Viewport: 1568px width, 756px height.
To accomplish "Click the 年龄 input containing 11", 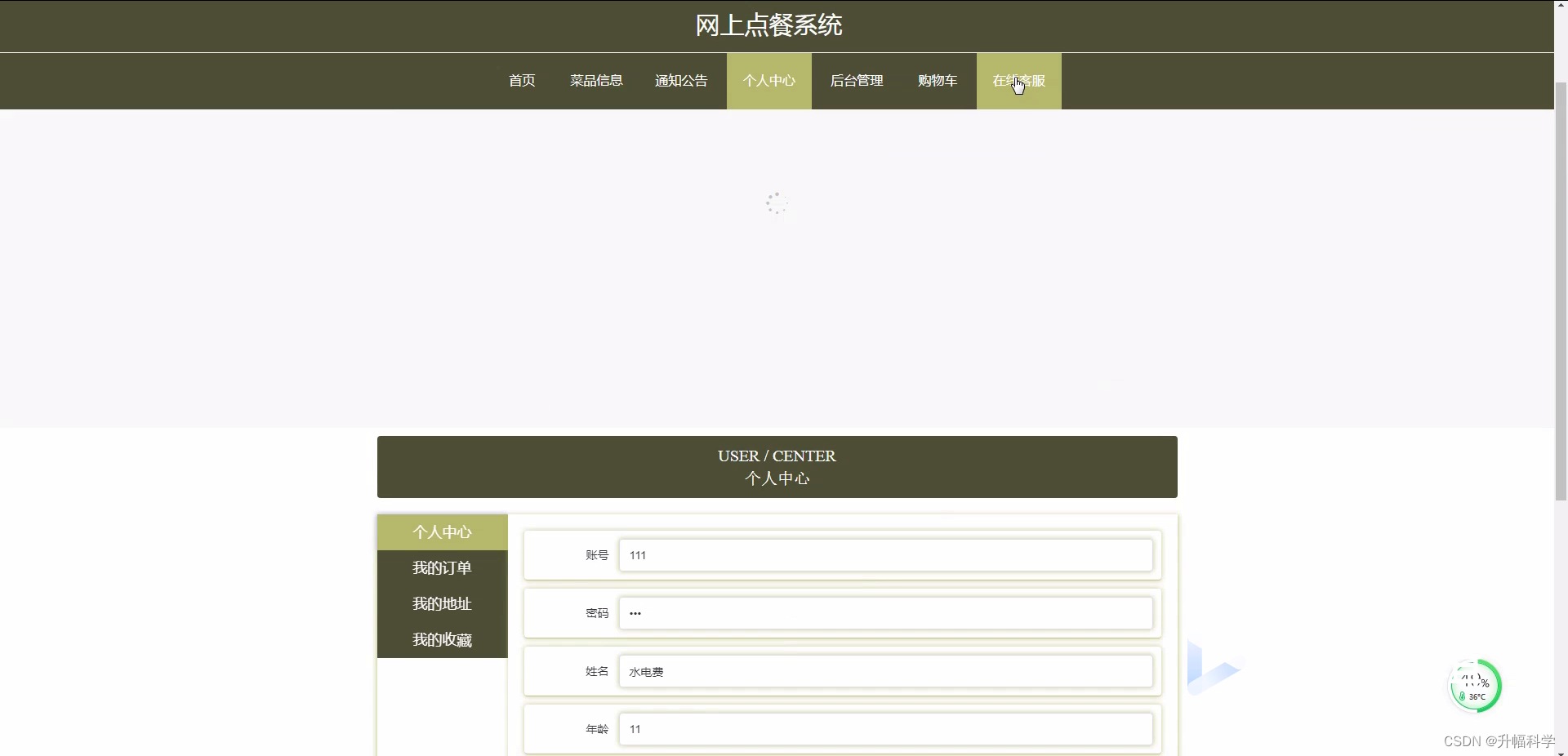I will click(x=885, y=729).
